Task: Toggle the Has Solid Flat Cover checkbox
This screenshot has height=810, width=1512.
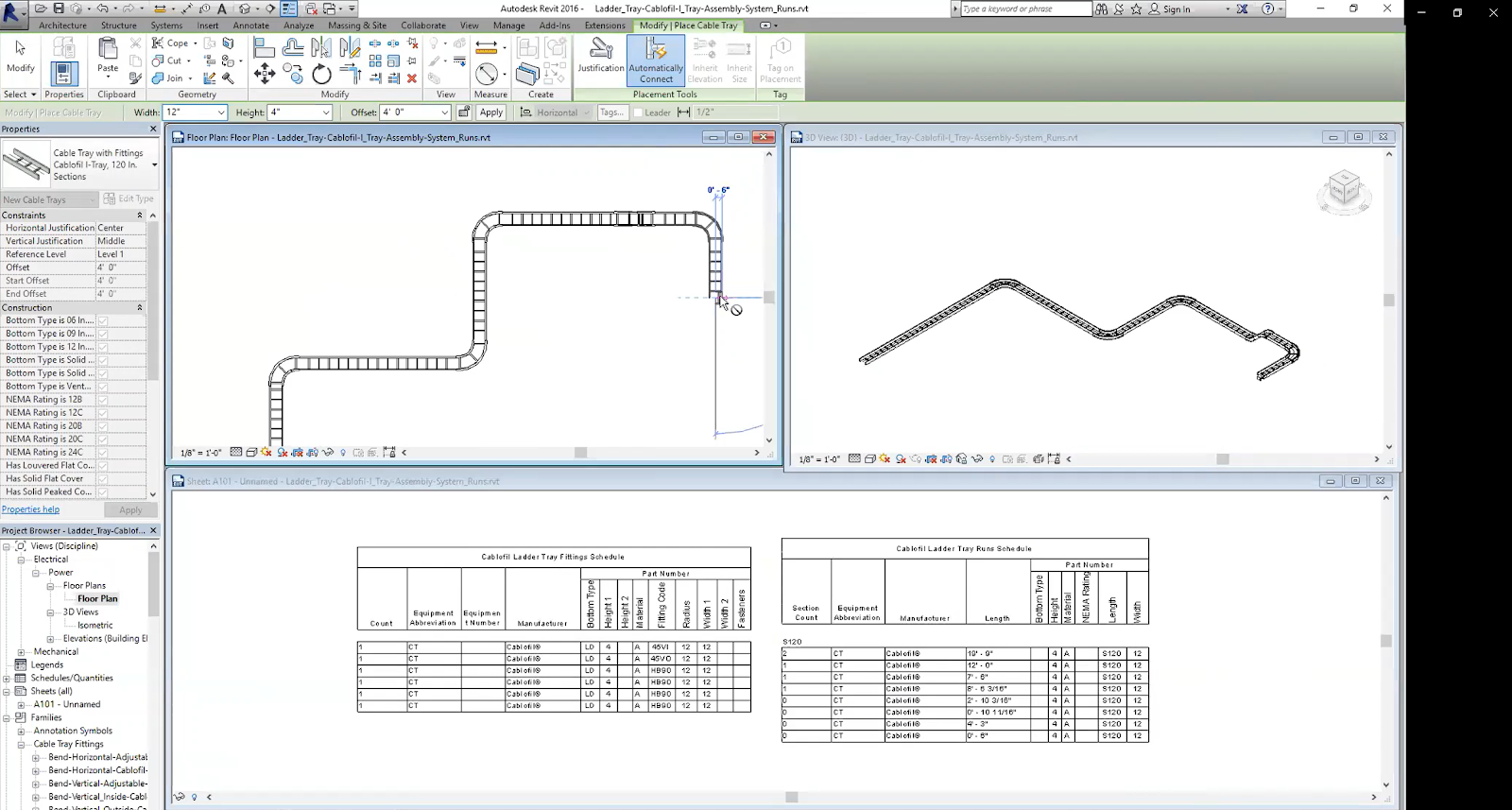Action: click(103, 479)
